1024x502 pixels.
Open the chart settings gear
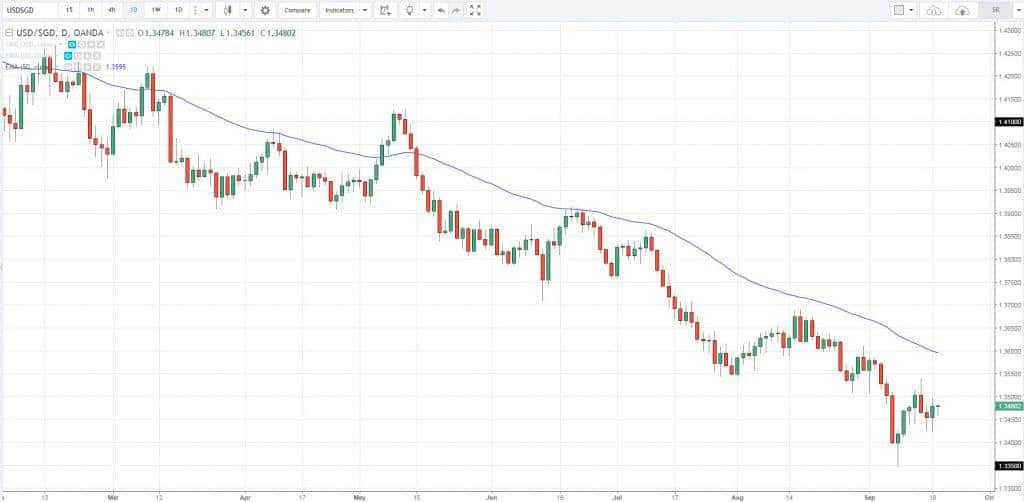point(265,10)
